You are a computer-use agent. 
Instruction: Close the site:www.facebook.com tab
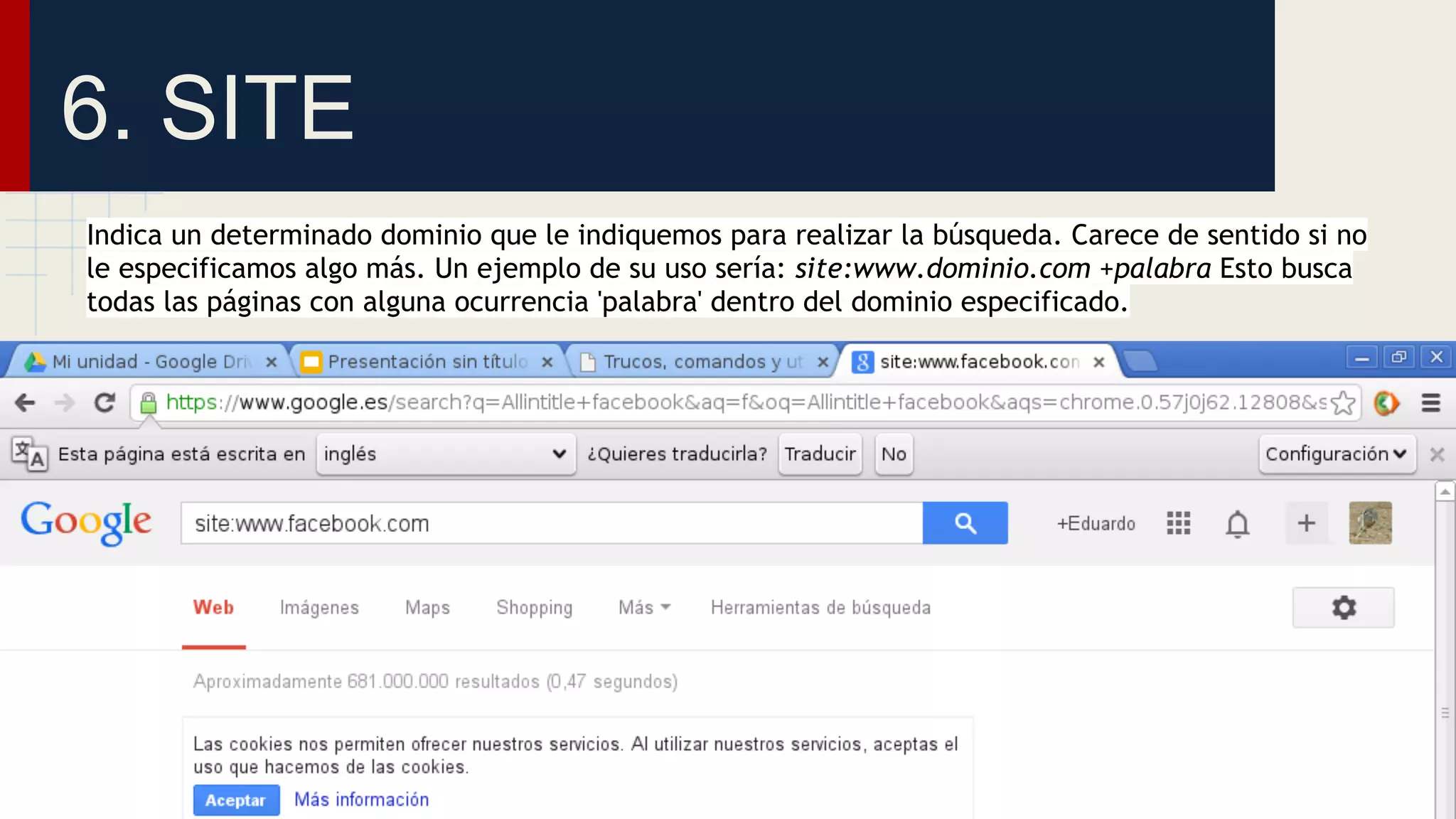point(1098,362)
